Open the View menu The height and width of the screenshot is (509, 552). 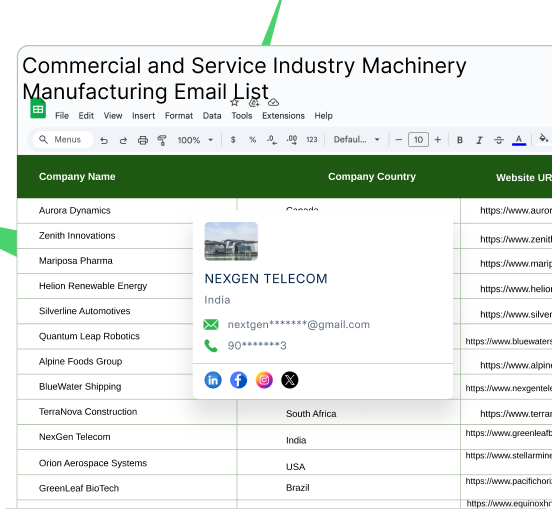[113, 116]
